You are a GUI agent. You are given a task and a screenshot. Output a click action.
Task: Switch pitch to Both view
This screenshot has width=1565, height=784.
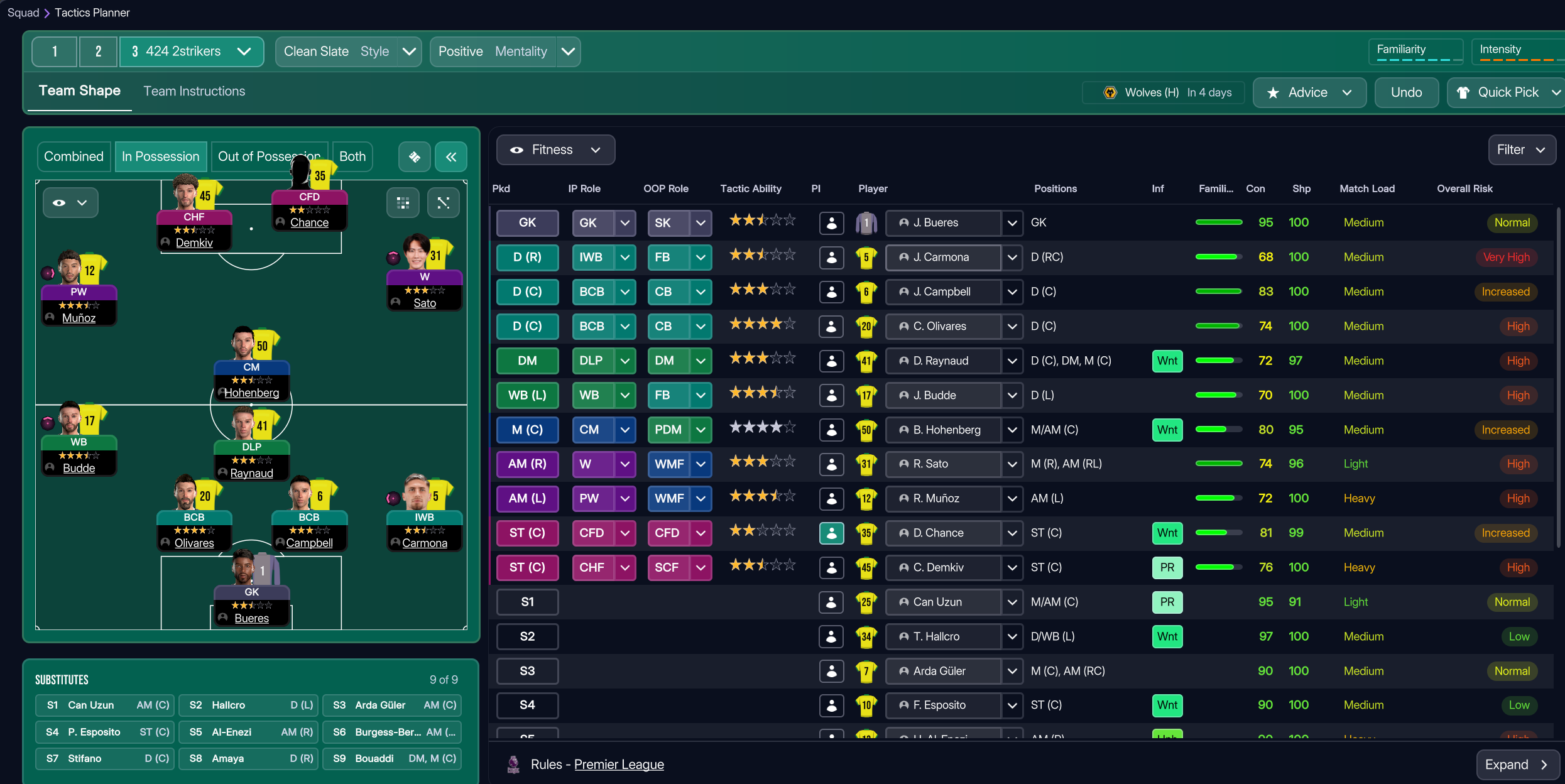click(352, 156)
